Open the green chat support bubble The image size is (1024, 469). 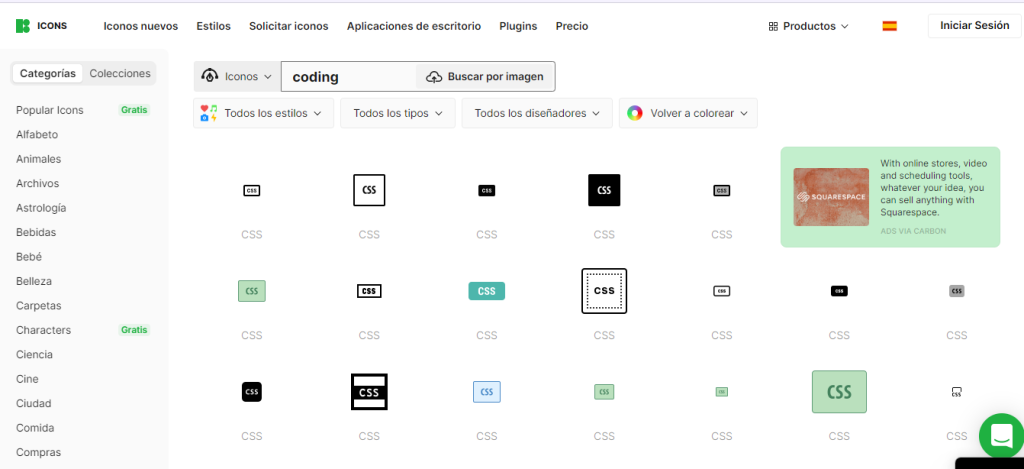(1001, 435)
